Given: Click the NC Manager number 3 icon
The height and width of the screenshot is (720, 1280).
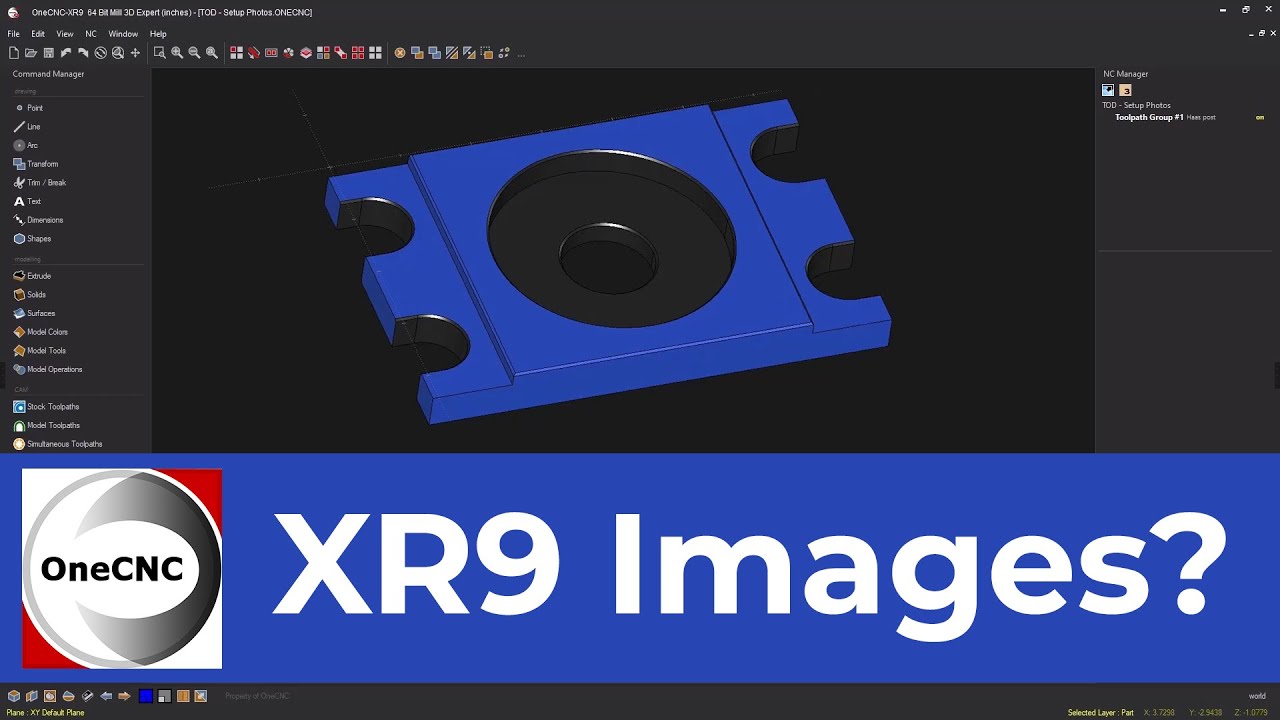Looking at the screenshot, I should pos(1125,90).
